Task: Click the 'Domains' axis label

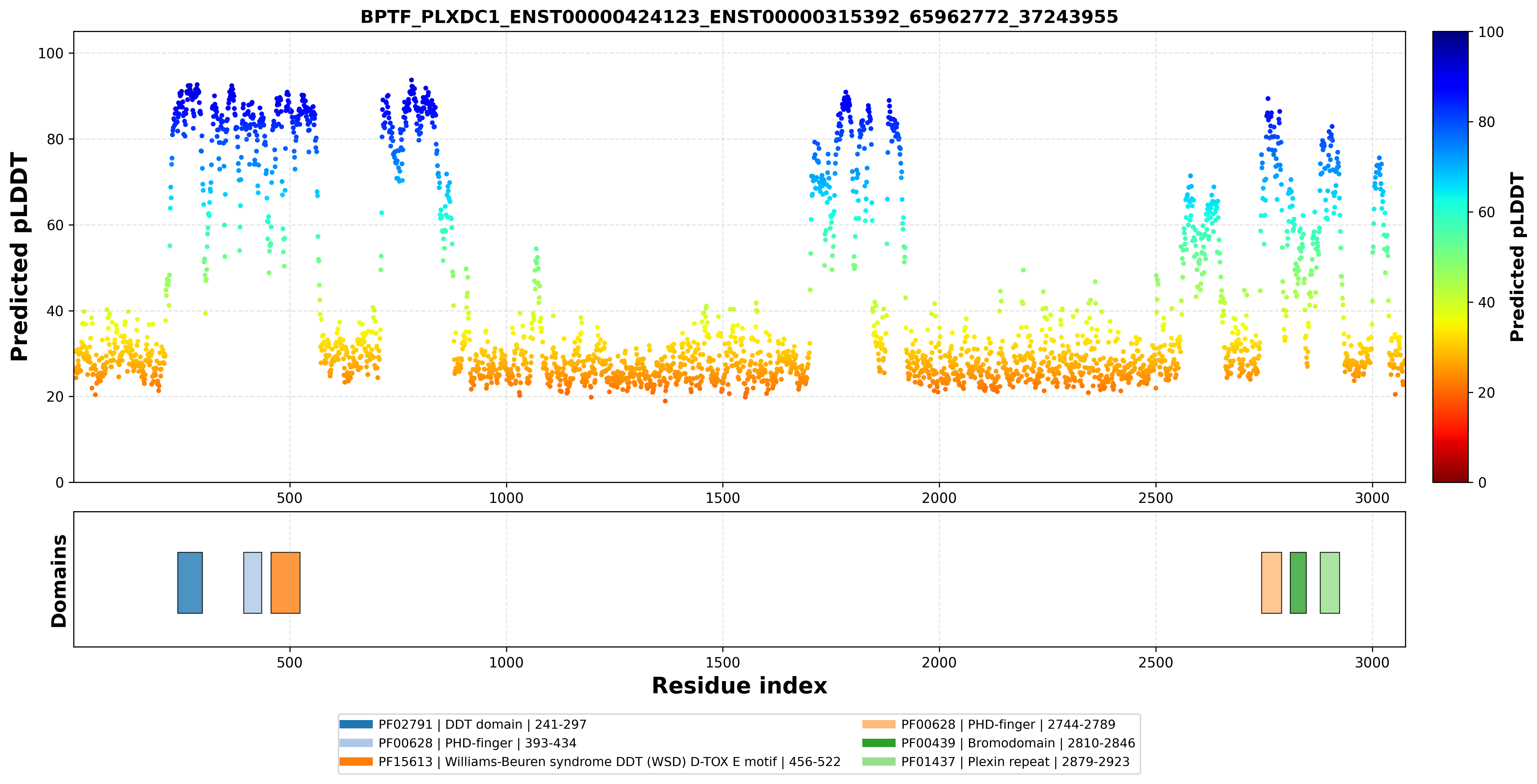Action: coord(59,581)
